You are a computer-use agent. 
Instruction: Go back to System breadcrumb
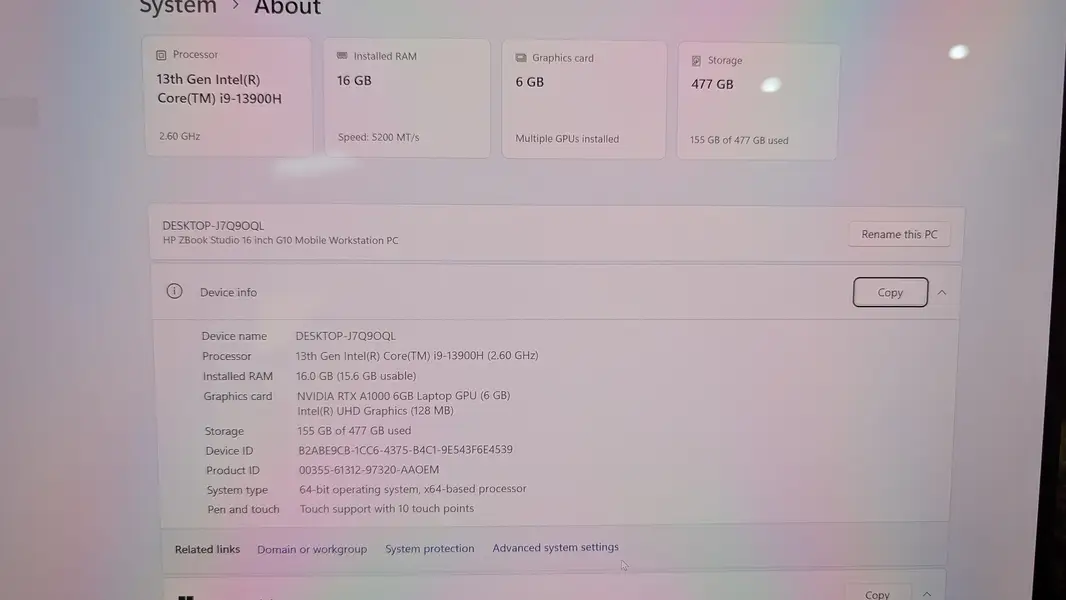coord(178,7)
